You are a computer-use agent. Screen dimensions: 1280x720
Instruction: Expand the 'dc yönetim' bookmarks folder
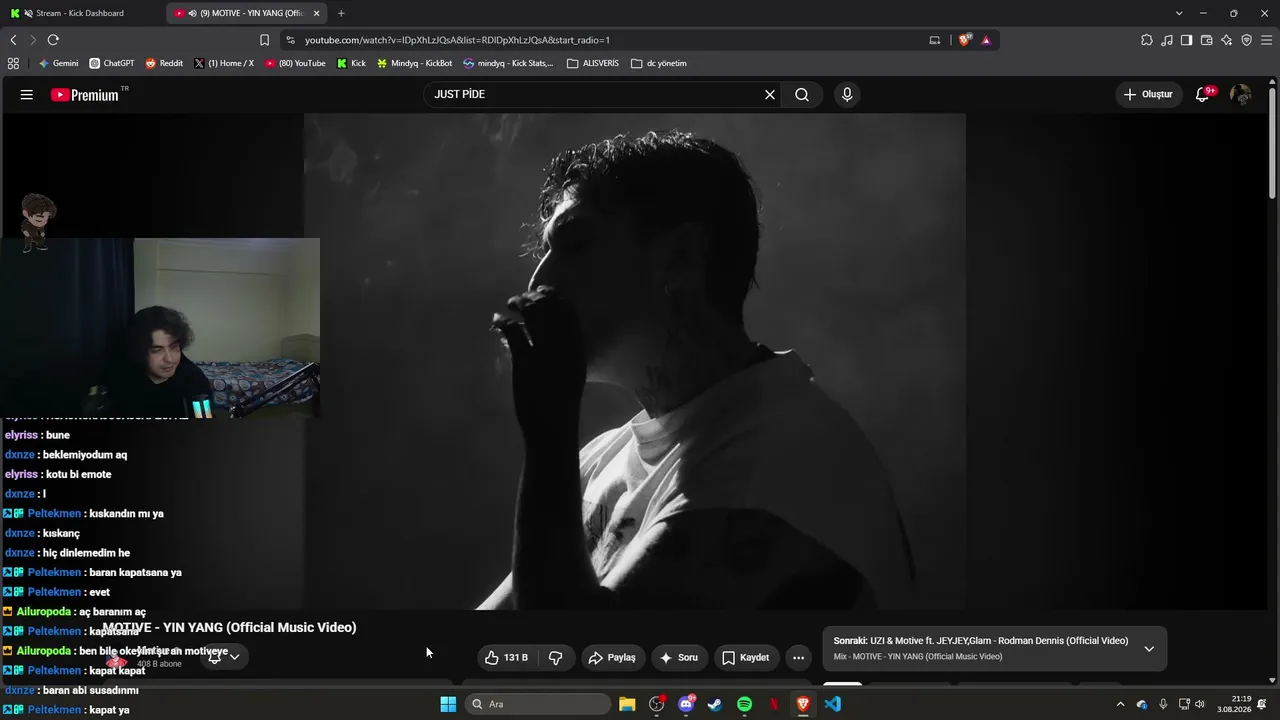(x=658, y=63)
